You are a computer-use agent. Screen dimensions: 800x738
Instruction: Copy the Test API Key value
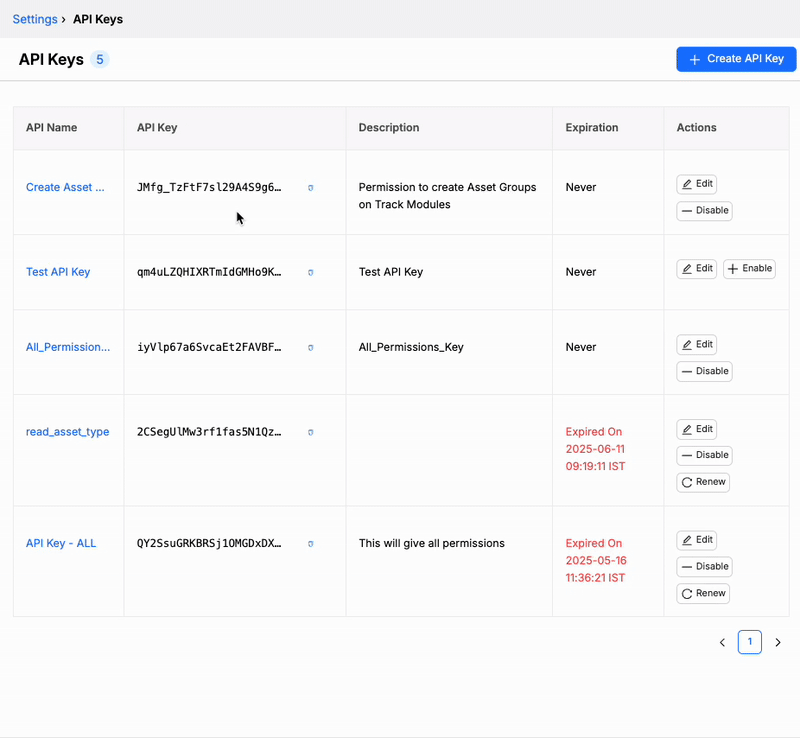point(310,273)
